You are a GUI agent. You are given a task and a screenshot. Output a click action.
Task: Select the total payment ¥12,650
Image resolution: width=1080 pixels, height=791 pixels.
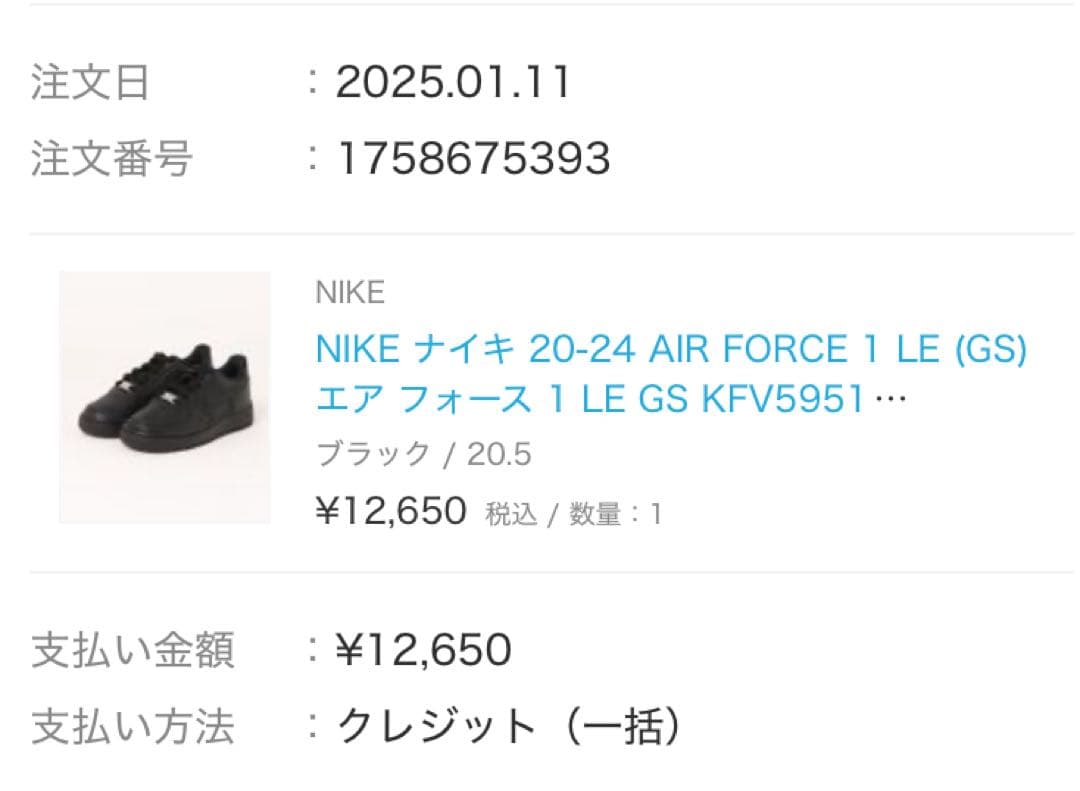pyautogui.click(x=430, y=649)
